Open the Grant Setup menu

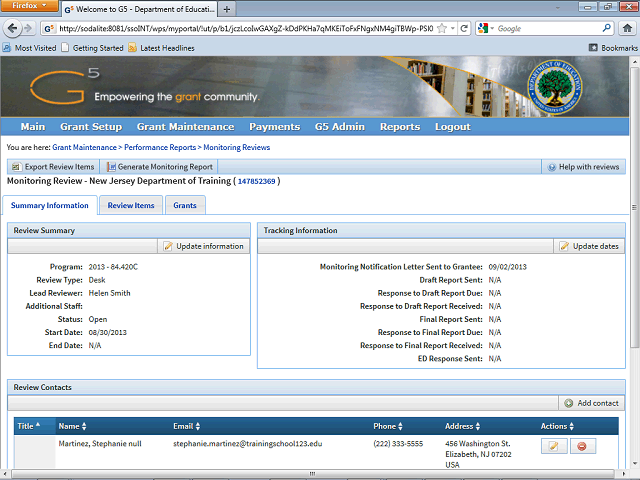point(91,127)
